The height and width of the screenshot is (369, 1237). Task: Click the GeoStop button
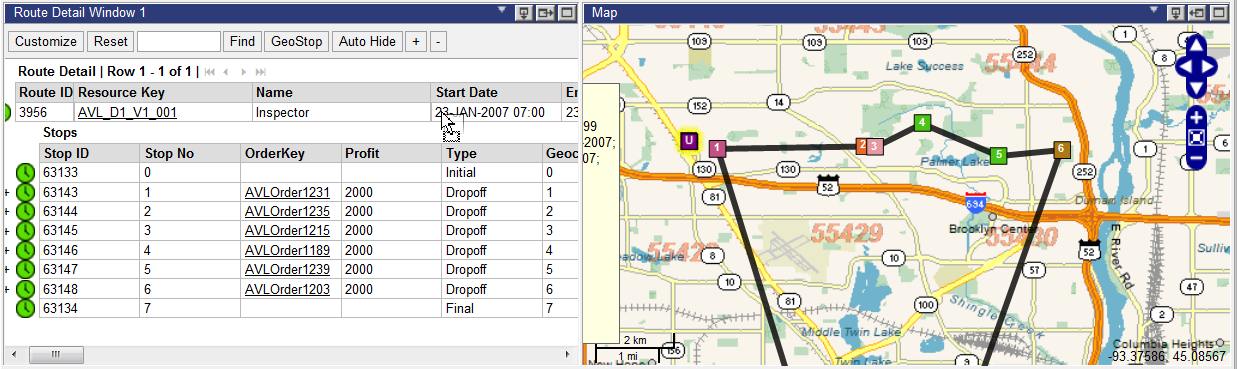point(297,41)
